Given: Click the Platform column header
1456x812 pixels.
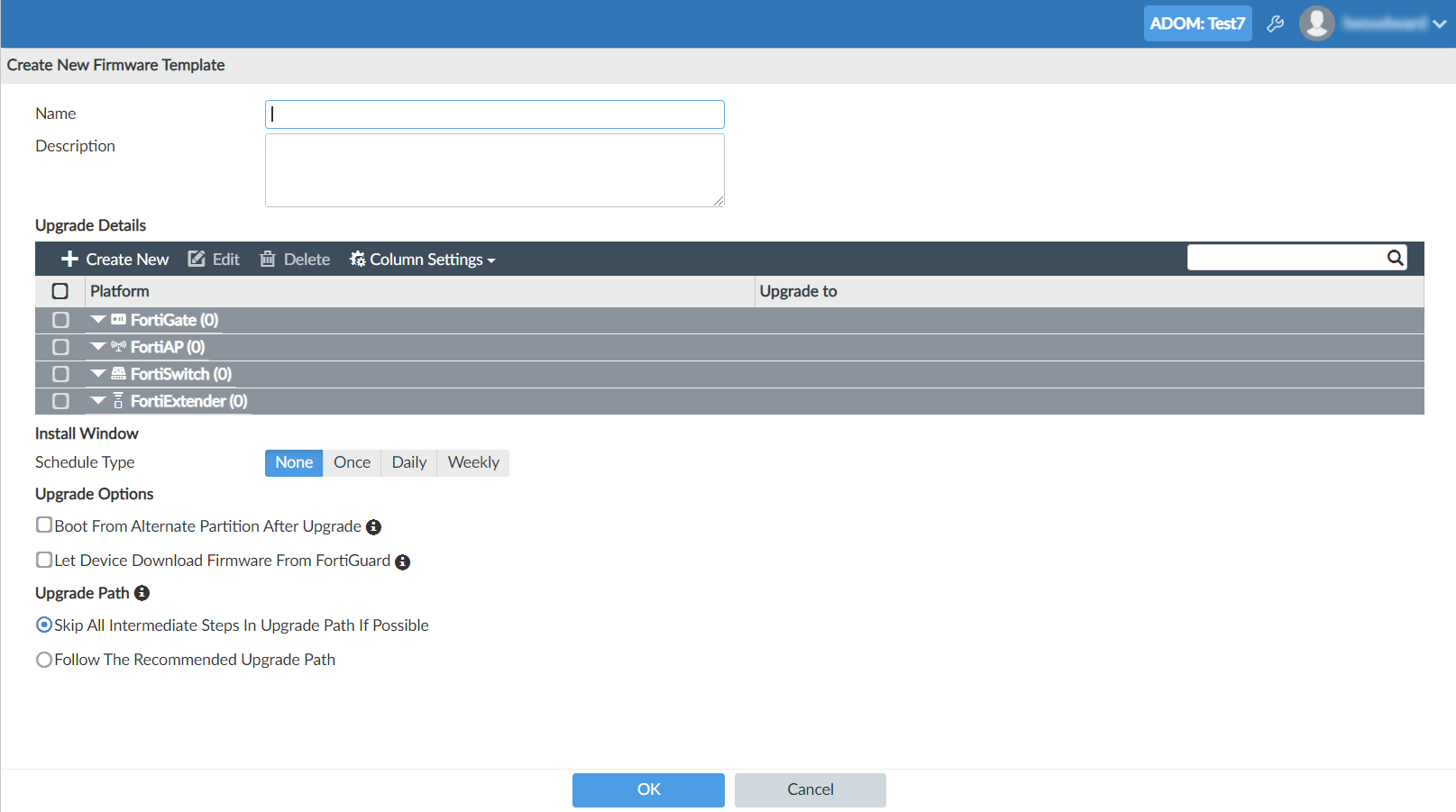Looking at the screenshot, I should coord(420,291).
